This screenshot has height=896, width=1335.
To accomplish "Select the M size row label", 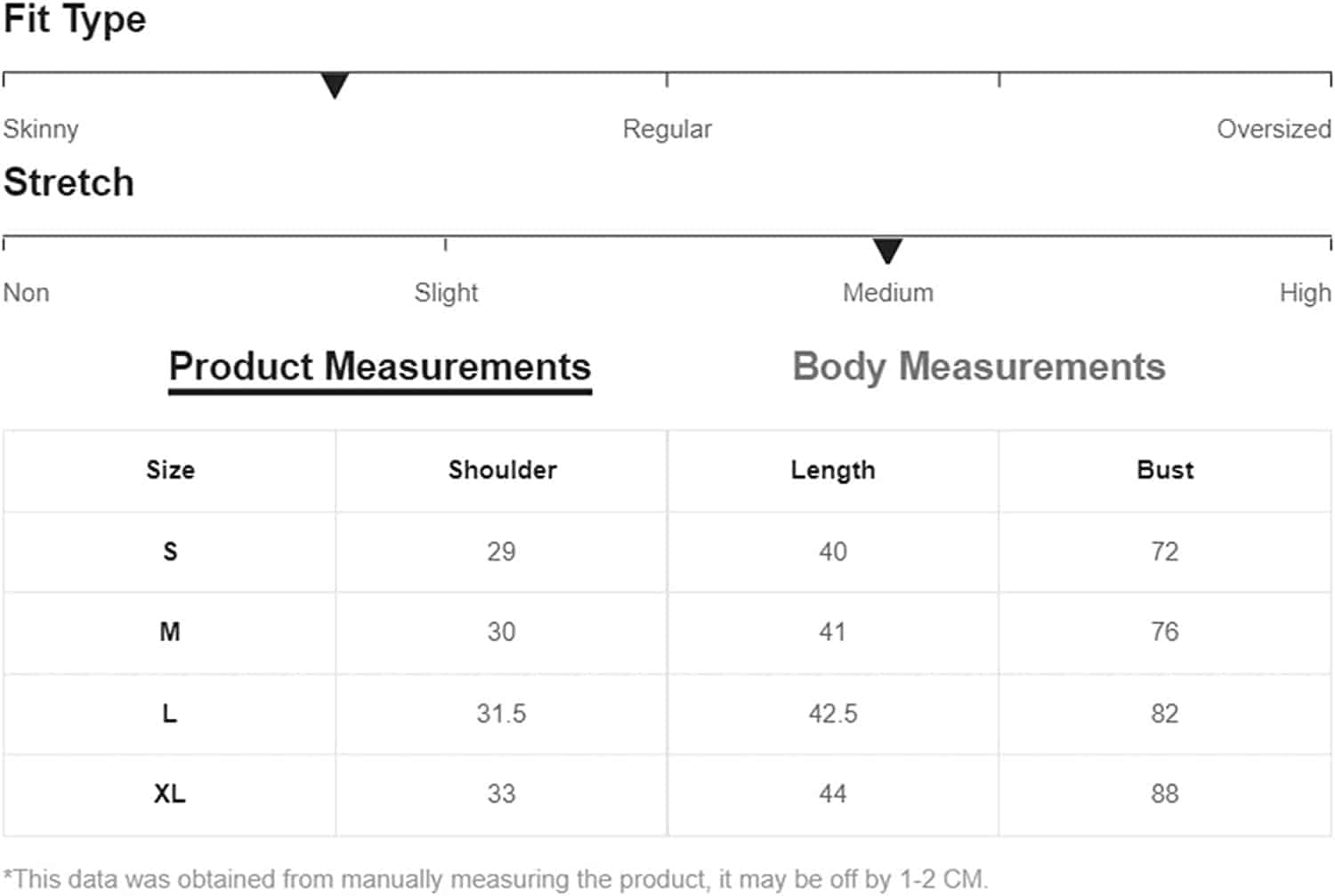I will pyautogui.click(x=170, y=632).
